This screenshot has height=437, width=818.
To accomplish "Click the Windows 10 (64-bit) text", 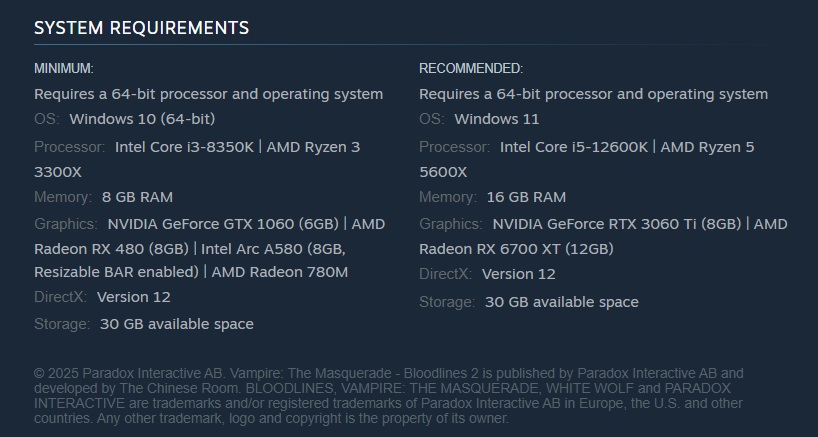I will (142, 119).
